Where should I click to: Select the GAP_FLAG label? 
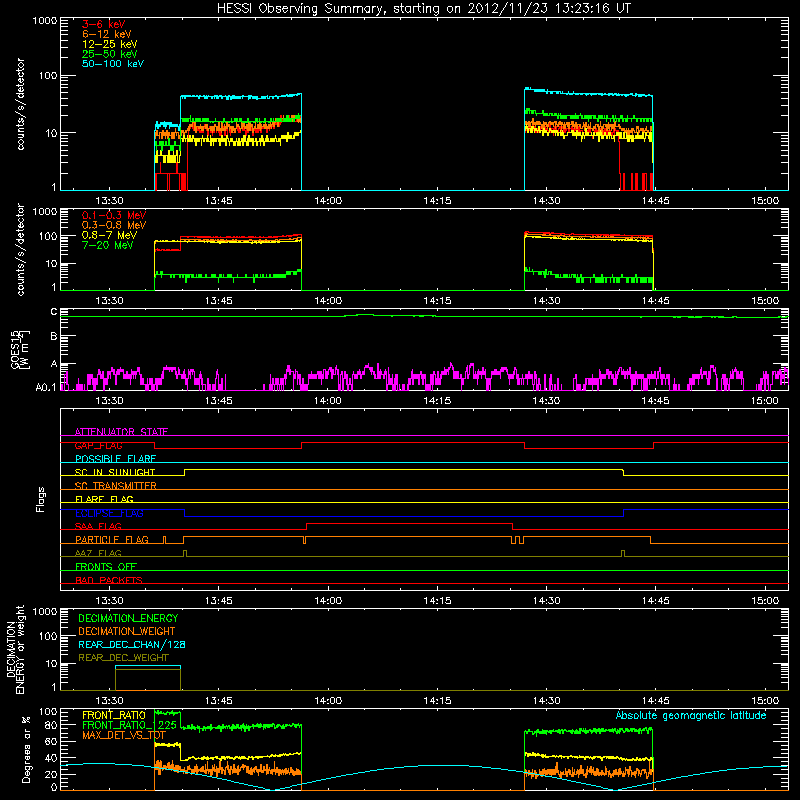point(98,445)
